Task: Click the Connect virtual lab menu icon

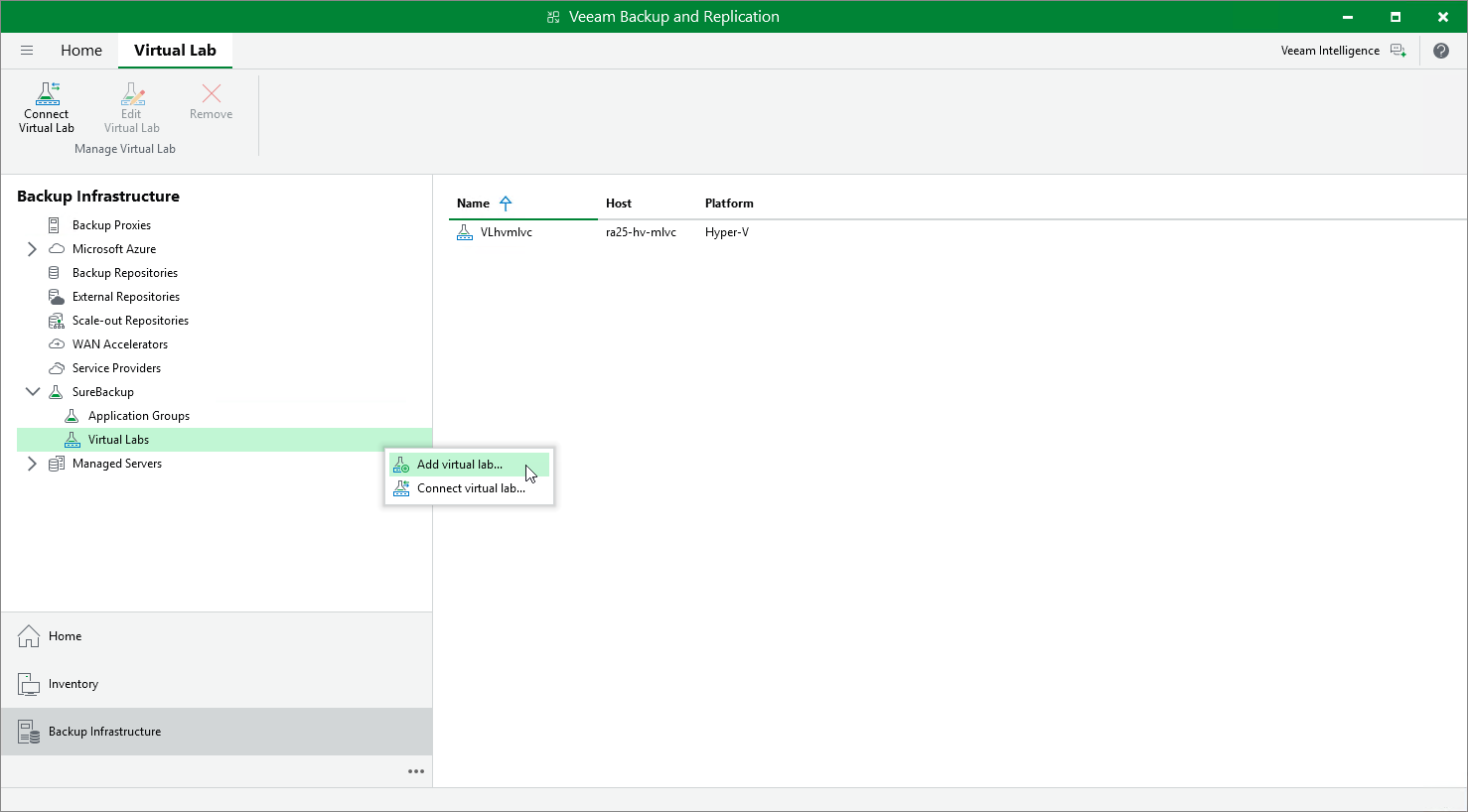Action: 401,488
